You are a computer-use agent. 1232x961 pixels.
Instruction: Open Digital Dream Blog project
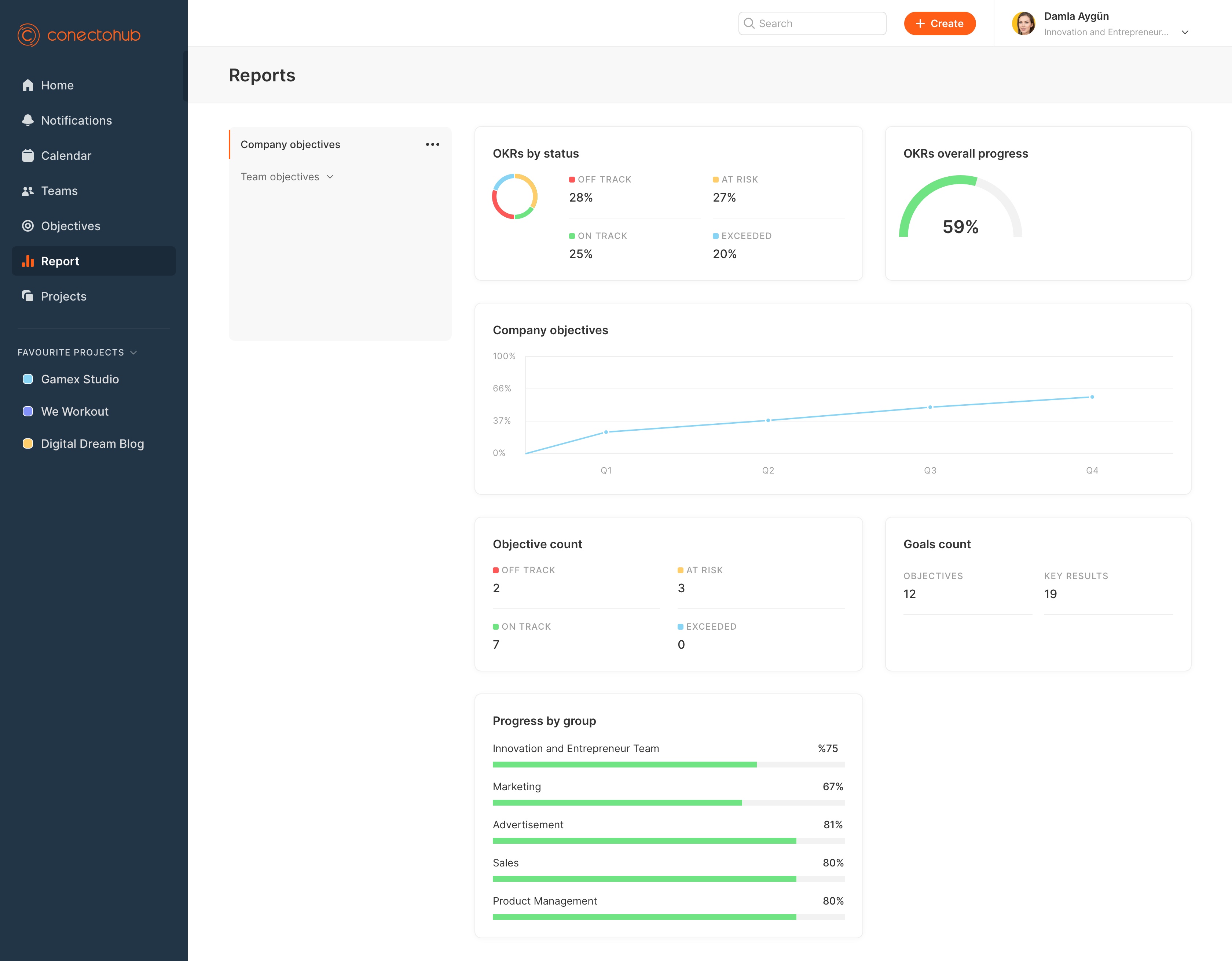tap(92, 444)
